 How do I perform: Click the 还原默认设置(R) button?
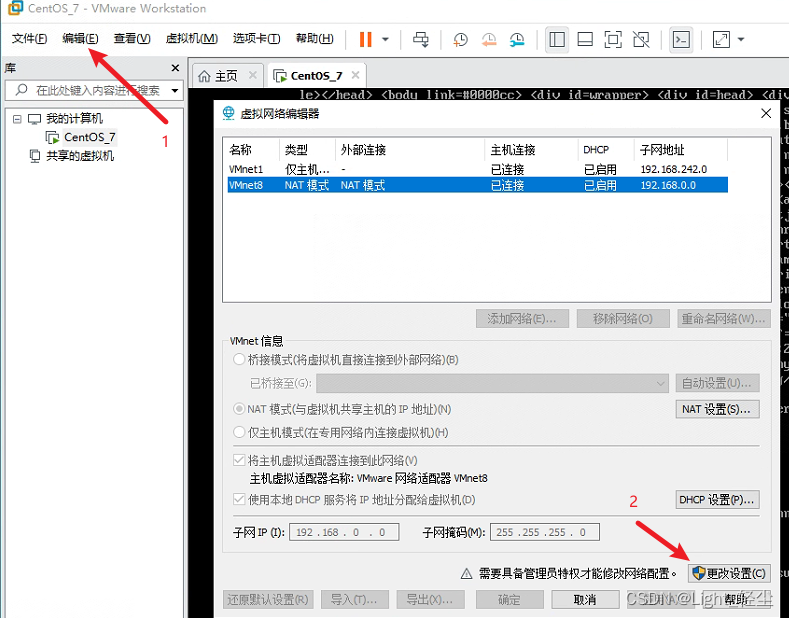(268, 600)
